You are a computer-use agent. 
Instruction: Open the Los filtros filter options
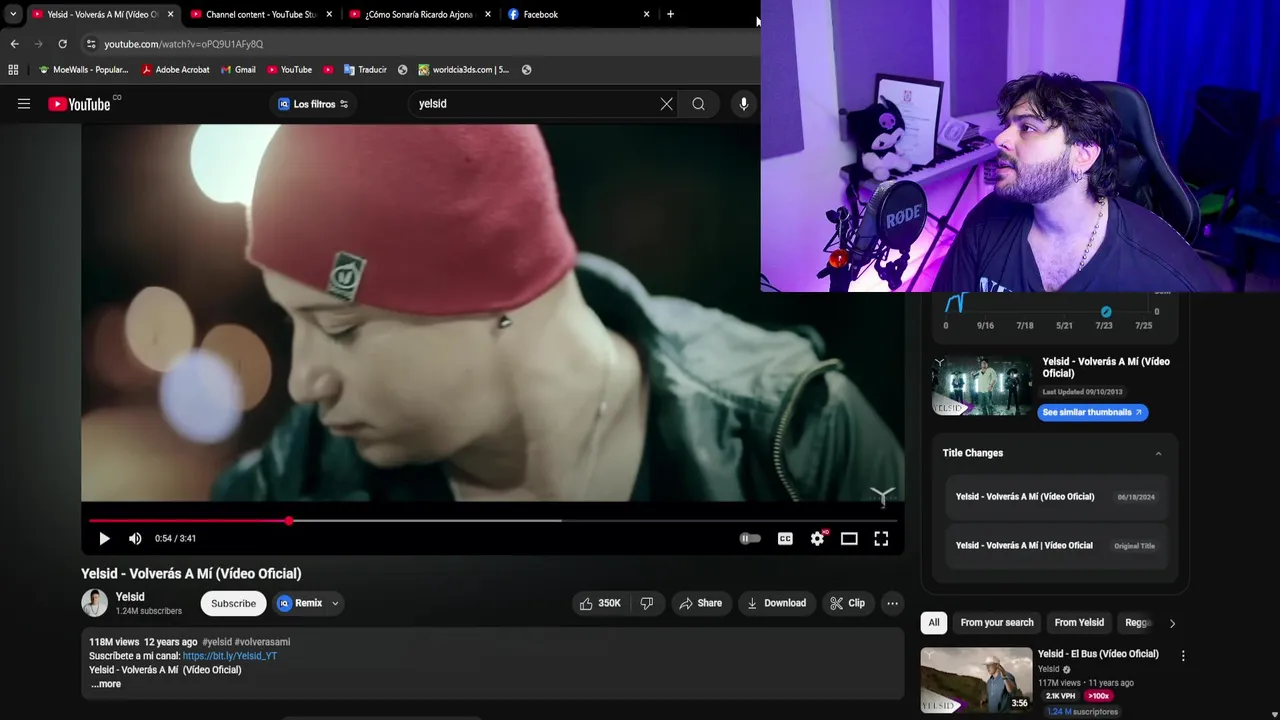pyautogui.click(x=313, y=104)
